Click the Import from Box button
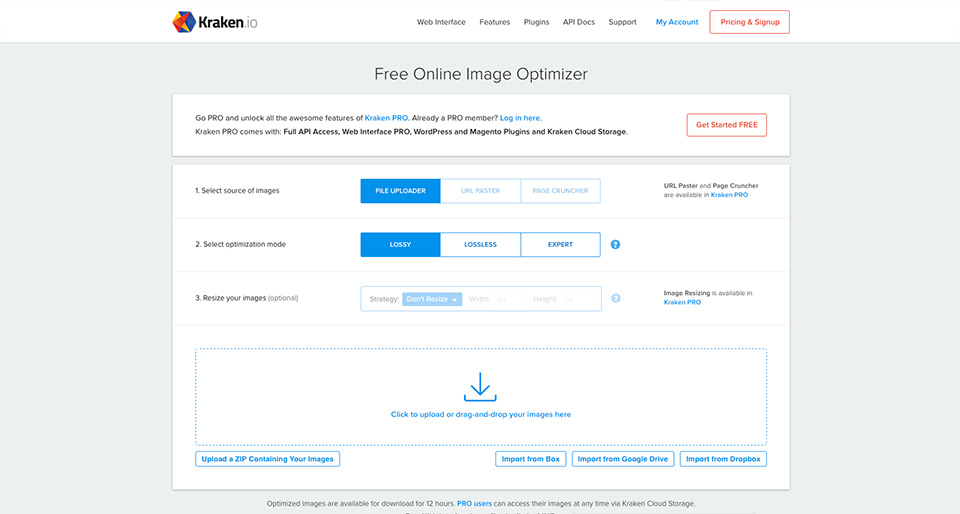Screen dimensions: 960x514 [530, 459]
